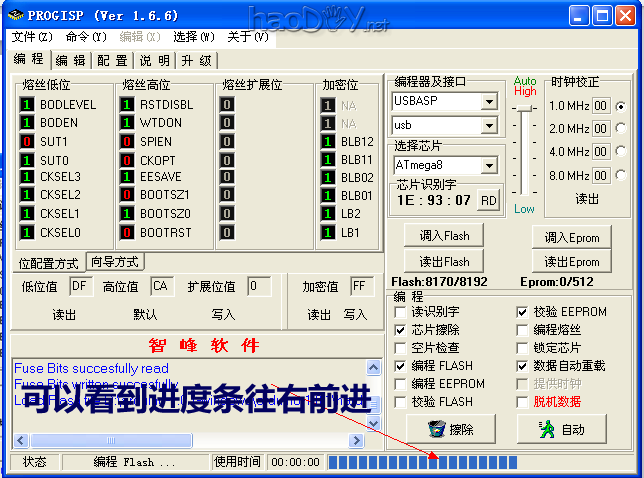Open the USBASP programmer dropdown
The width and height of the screenshot is (644, 478).
click(x=489, y=102)
